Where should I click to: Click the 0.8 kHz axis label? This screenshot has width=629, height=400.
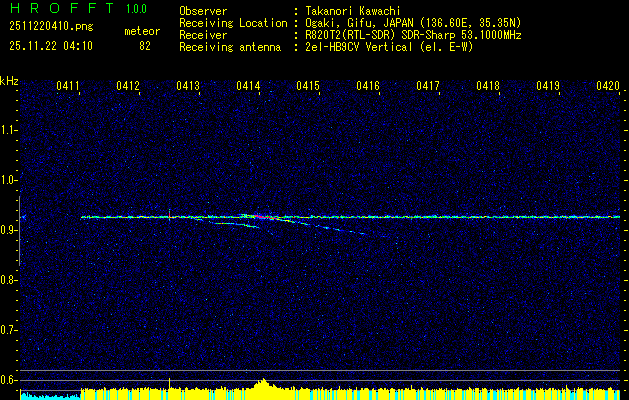tap(8, 280)
